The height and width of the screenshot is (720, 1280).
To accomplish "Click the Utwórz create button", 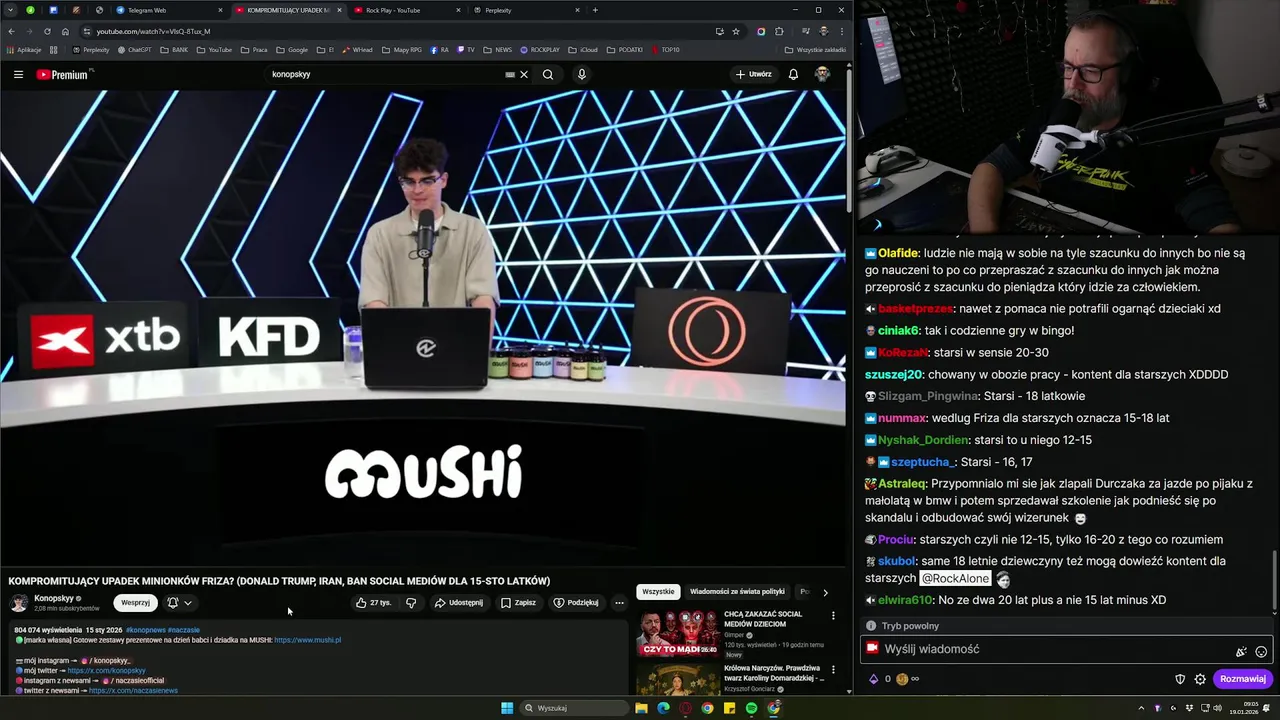I will [754, 74].
